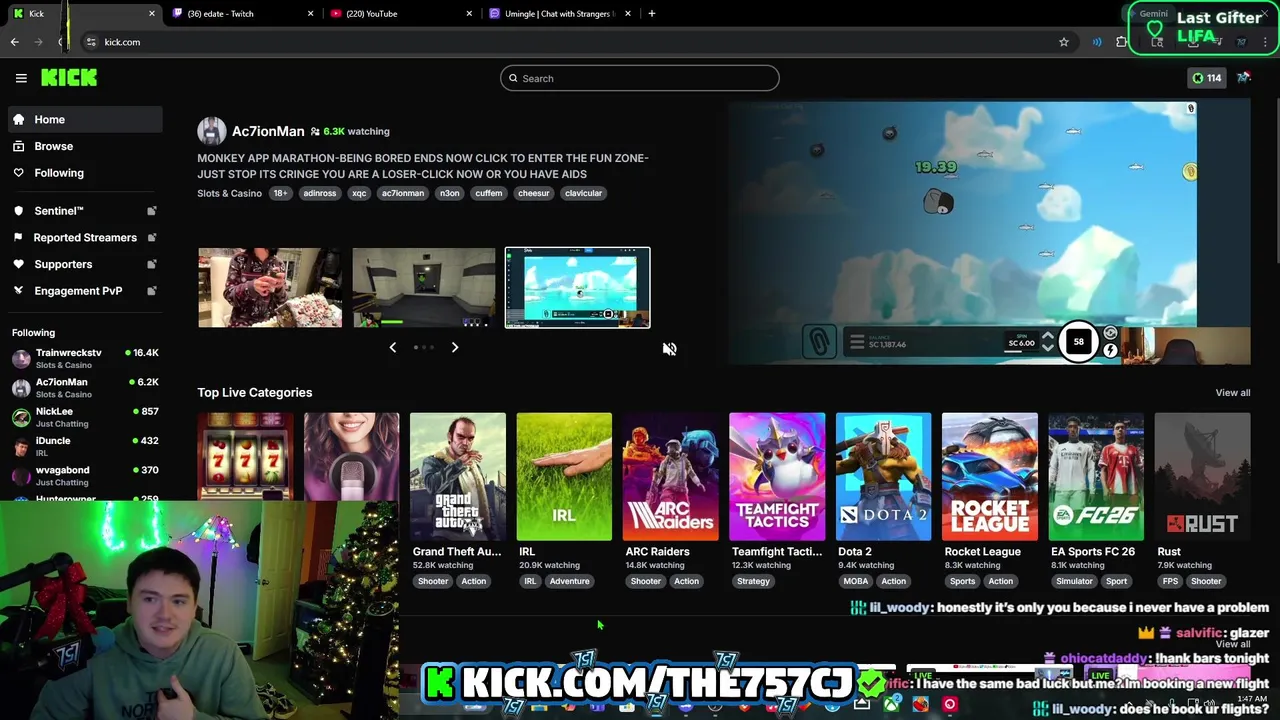Open Supporters sidebar entry
This screenshot has height=720, width=1280.
(85, 264)
